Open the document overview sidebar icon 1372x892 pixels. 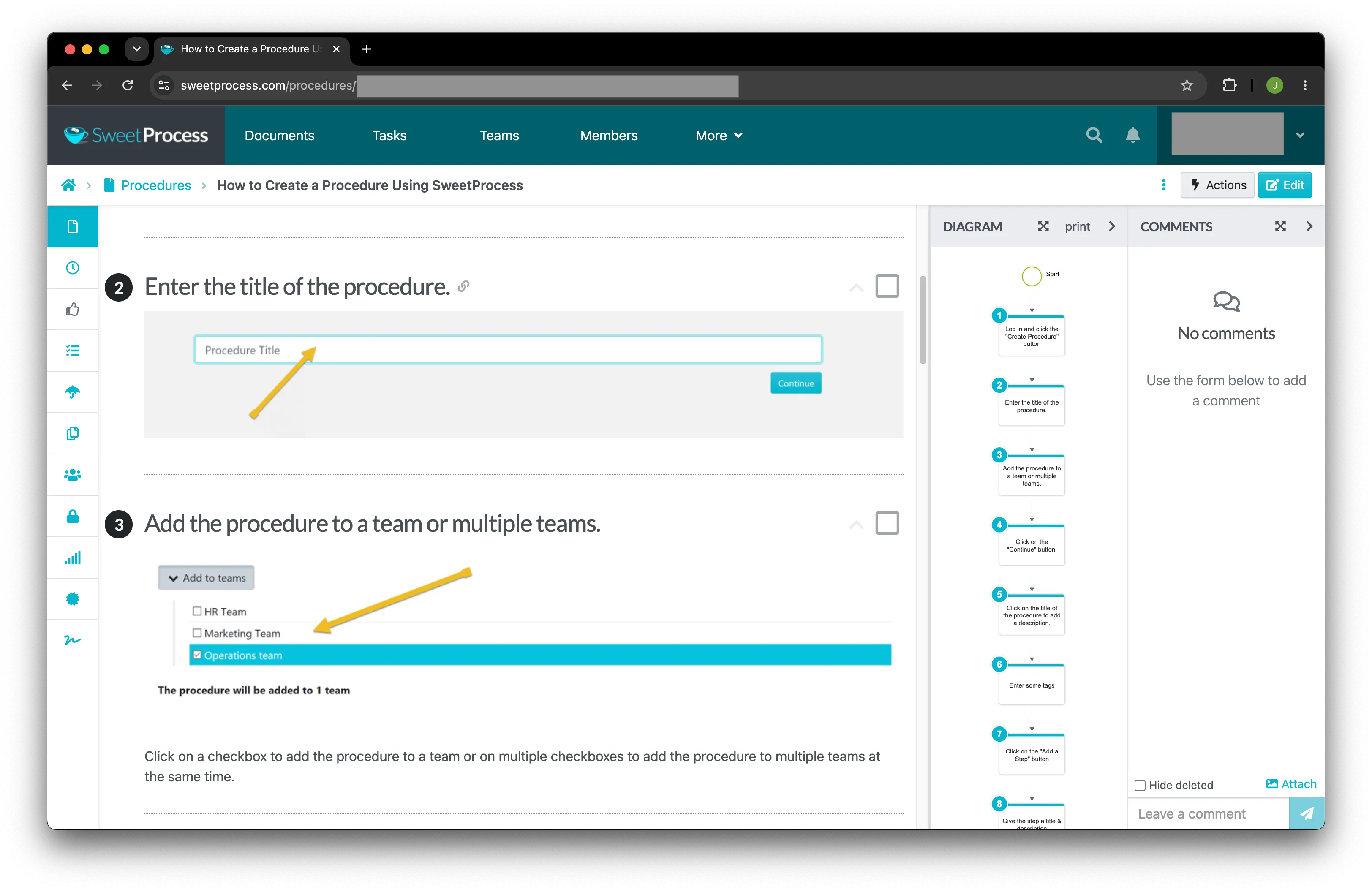[73, 226]
